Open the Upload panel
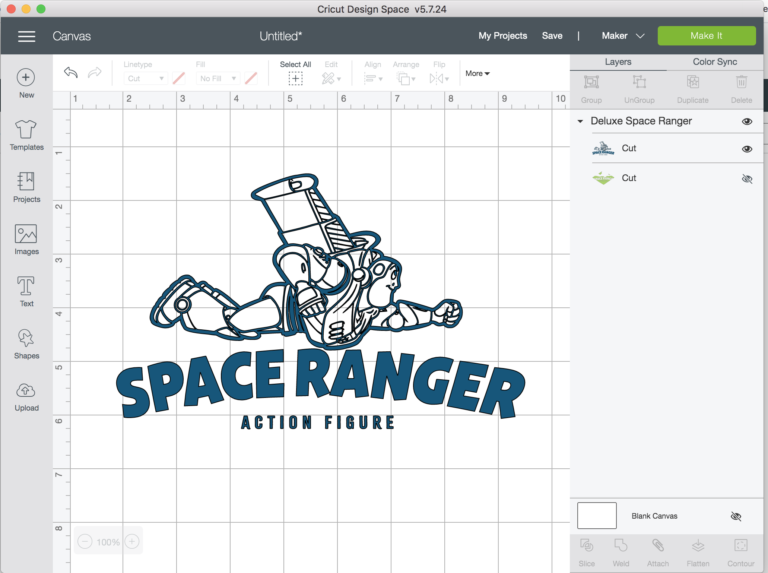 [26, 397]
